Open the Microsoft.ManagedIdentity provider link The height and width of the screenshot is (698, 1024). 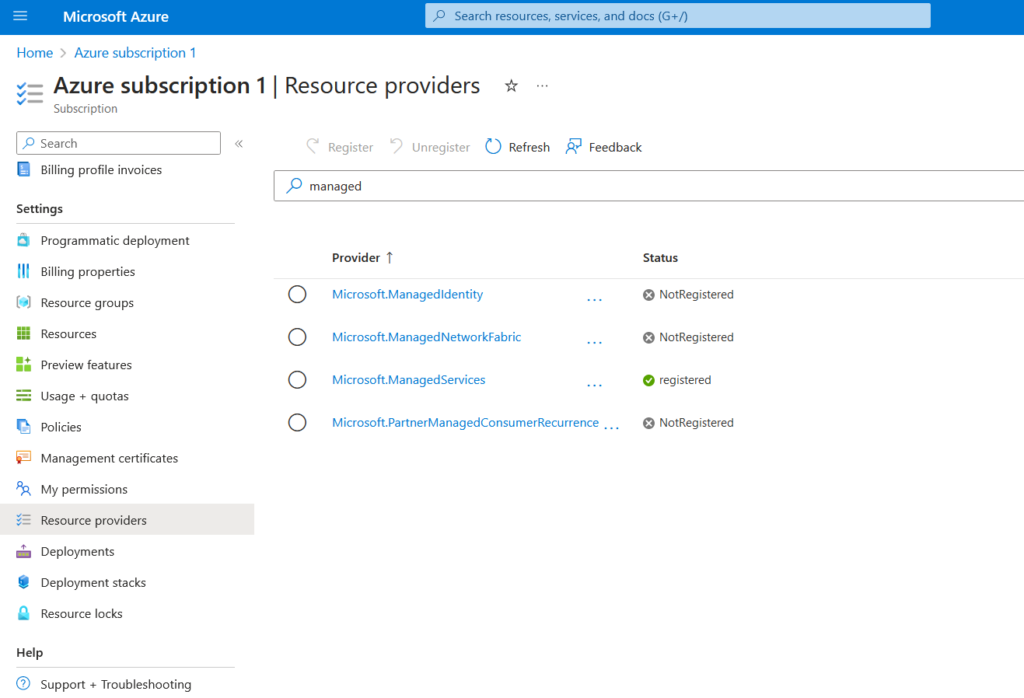pyautogui.click(x=408, y=294)
